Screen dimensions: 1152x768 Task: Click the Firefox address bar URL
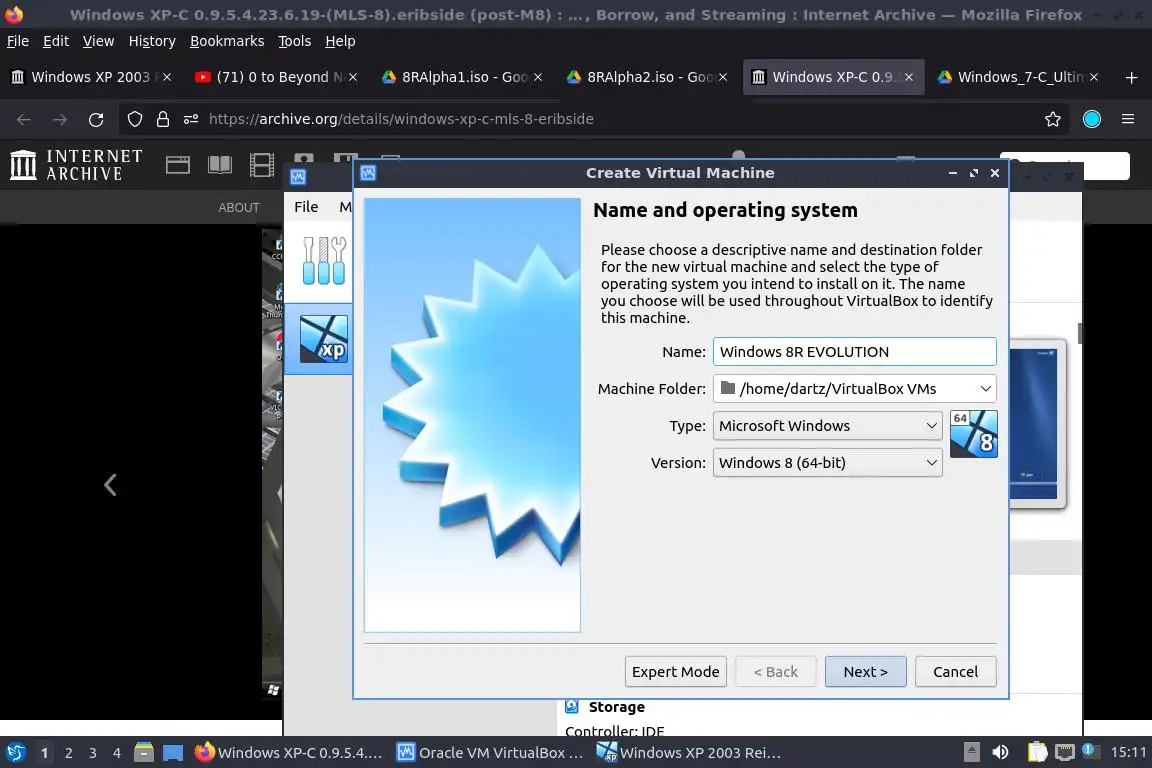point(401,119)
